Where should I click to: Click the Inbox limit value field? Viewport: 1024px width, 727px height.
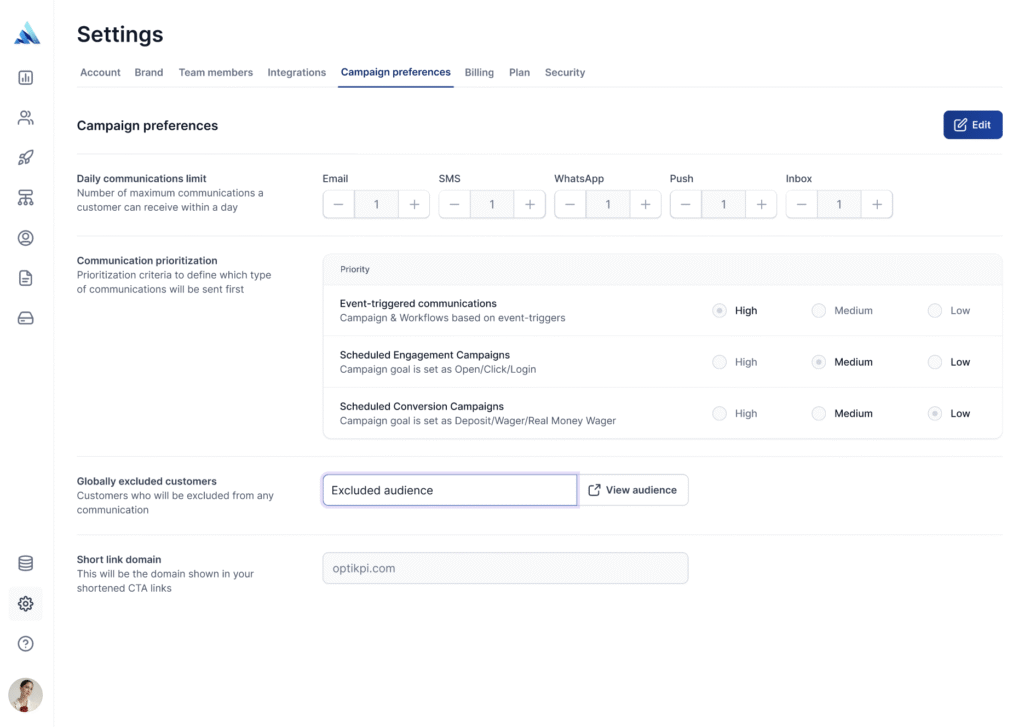(839, 204)
